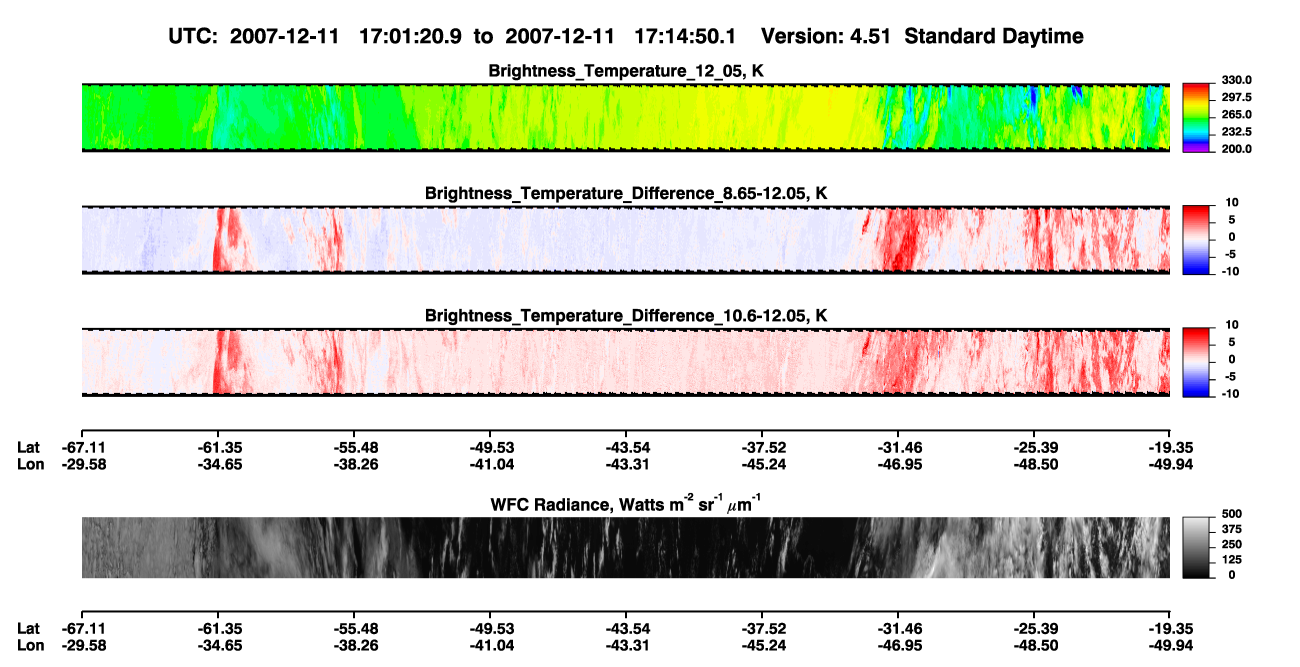
Task: Click the 'Brightness_Temperature_Difference_10.6-12.05, K' title
Action: [x=626, y=315]
